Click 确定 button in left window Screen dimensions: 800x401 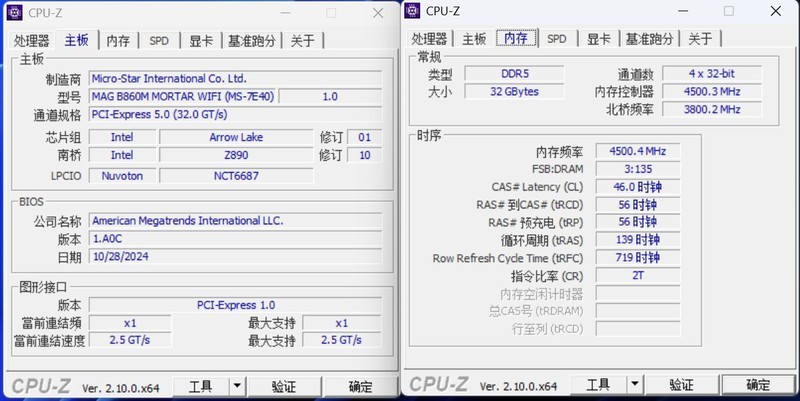(360, 387)
